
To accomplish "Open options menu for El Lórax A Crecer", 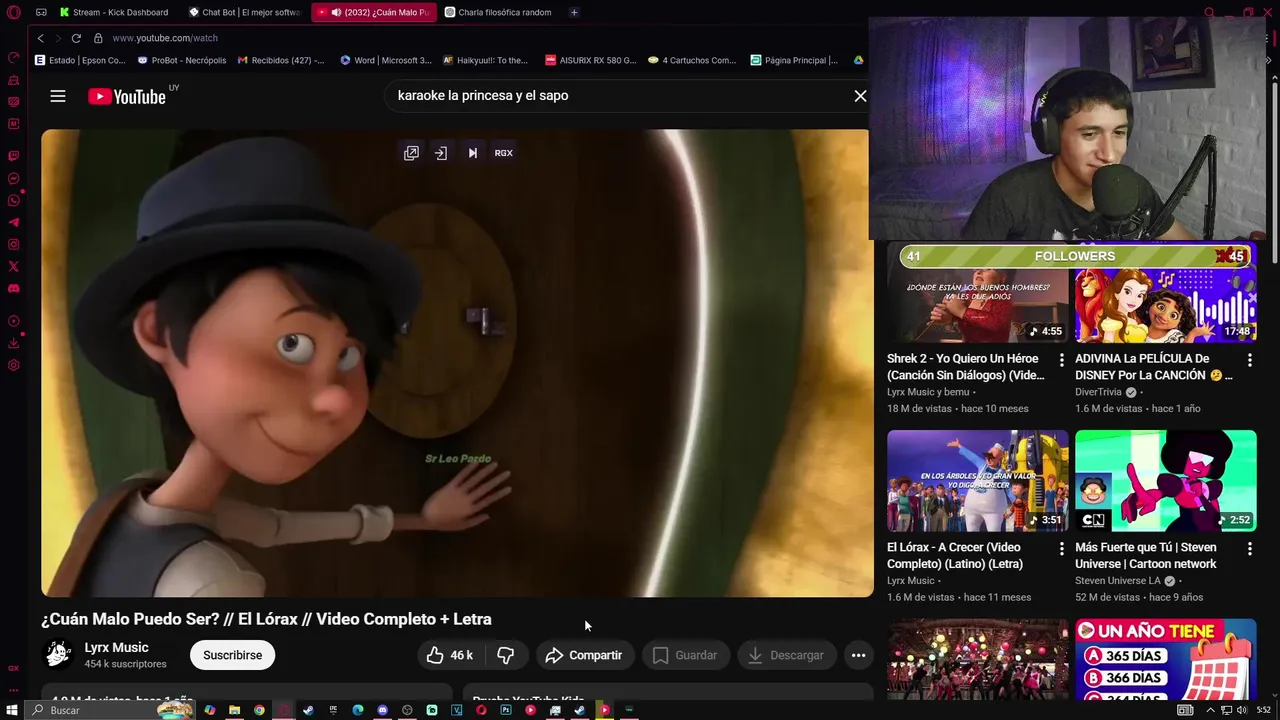I will click(1062, 548).
